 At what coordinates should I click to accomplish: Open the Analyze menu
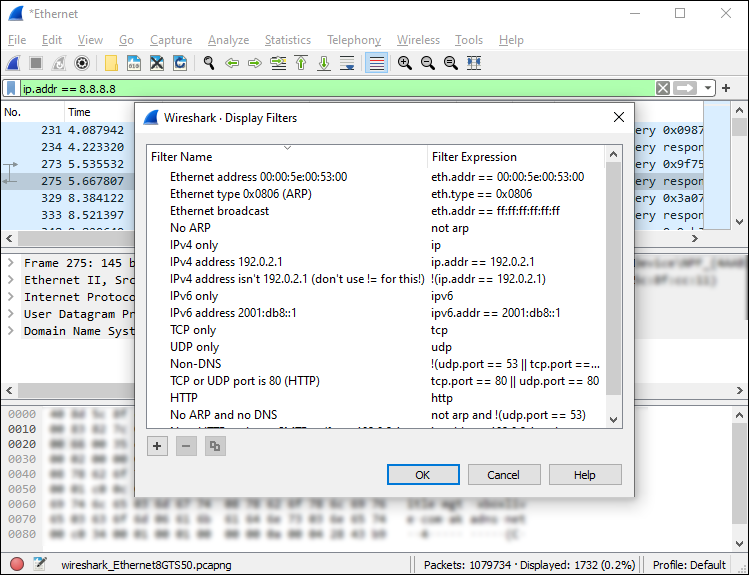coord(228,40)
